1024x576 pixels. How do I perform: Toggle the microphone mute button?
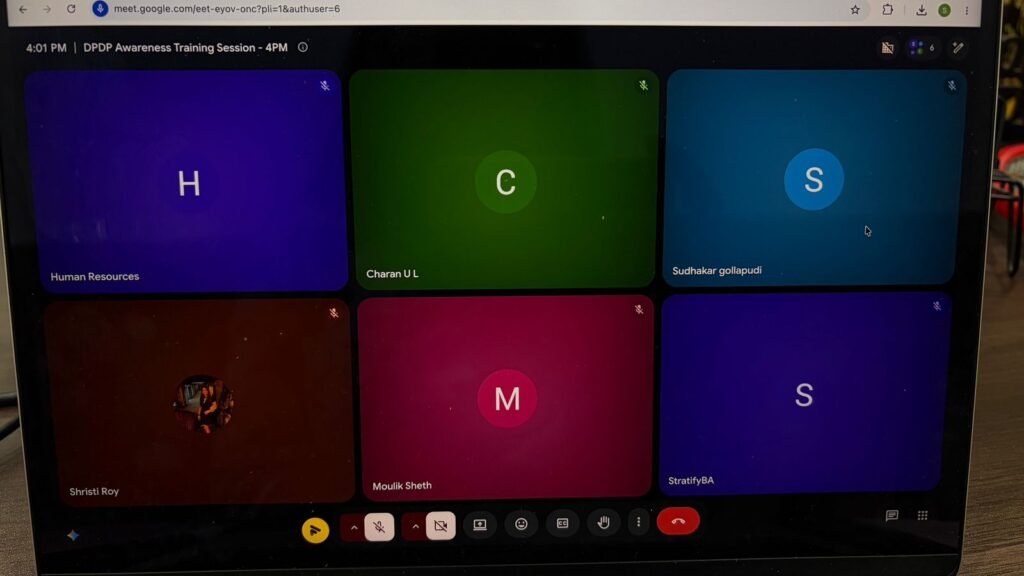click(x=379, y=527)
